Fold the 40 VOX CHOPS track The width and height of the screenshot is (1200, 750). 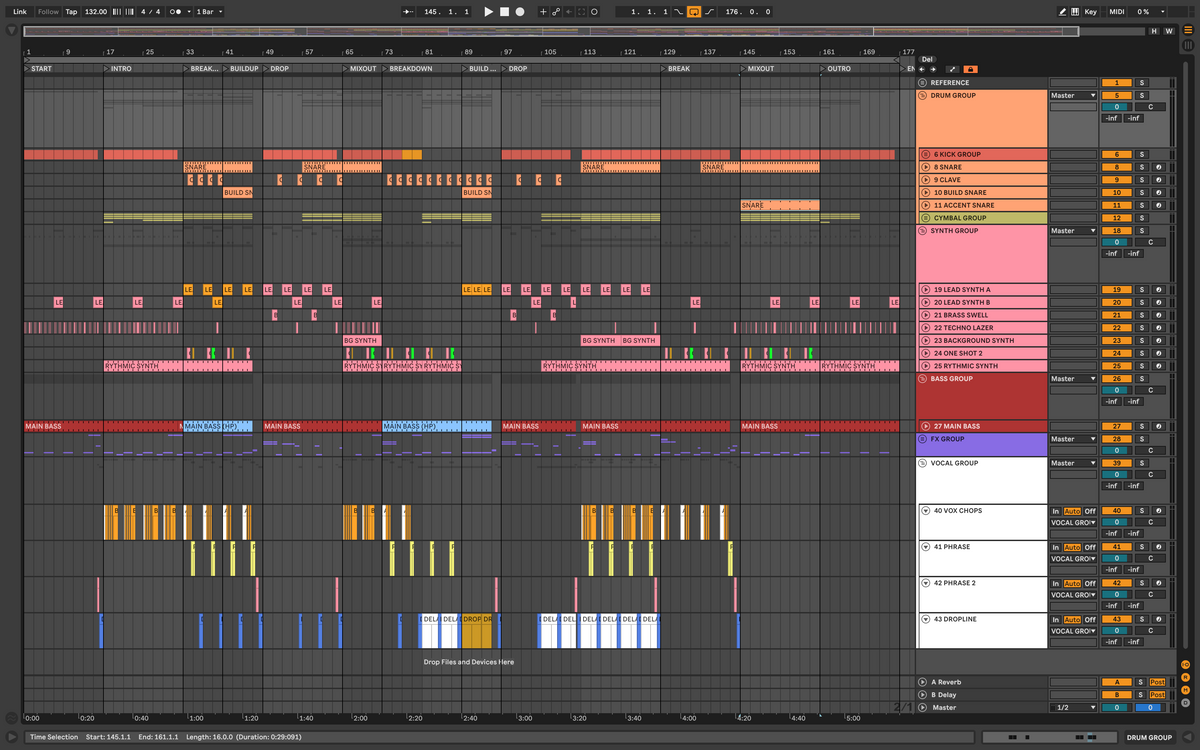pos(925,511)
